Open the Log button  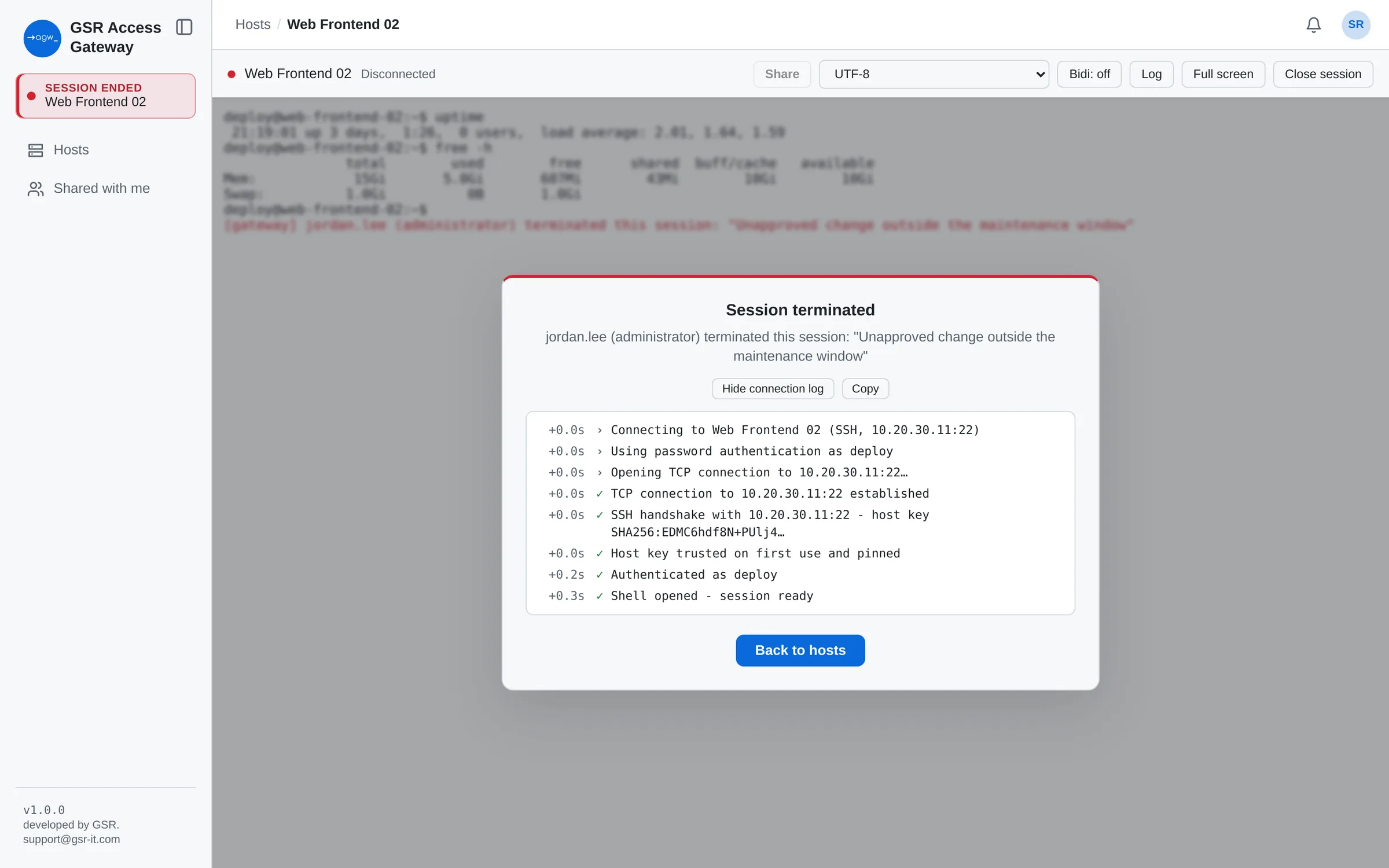1151,74
